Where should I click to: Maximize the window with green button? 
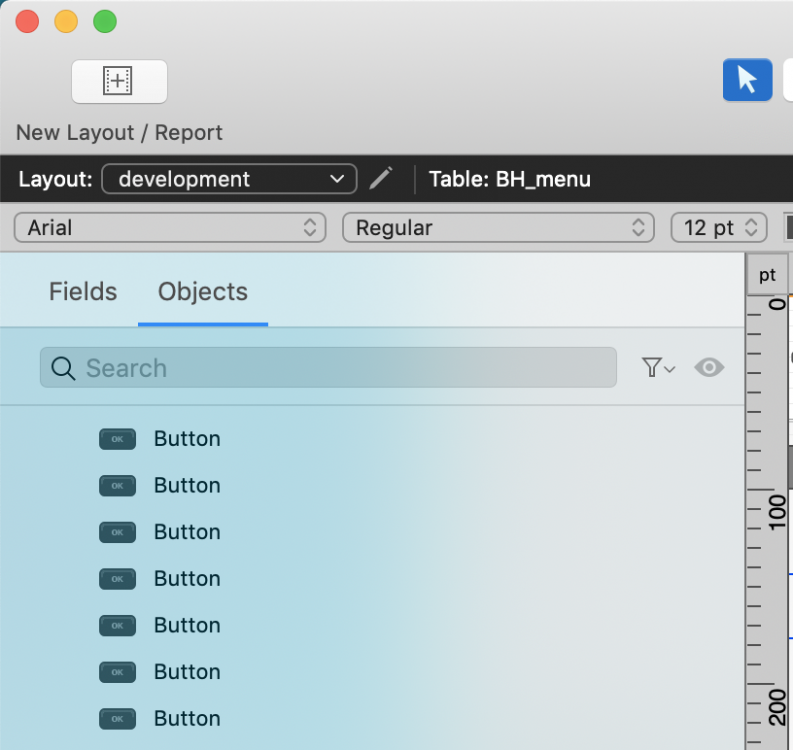pos(105,22)
